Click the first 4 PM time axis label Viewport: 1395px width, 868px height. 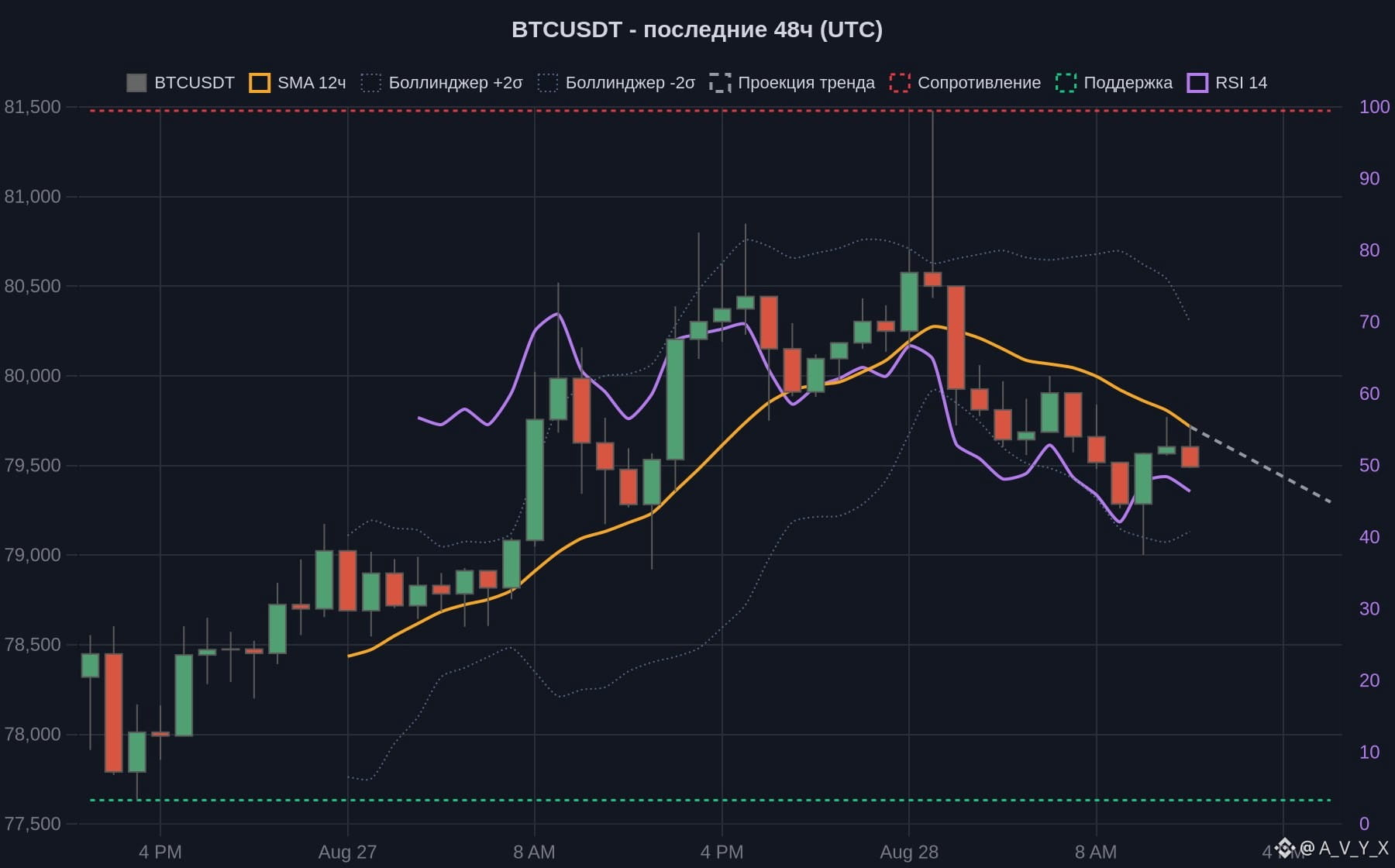click(x=160, y=852)
